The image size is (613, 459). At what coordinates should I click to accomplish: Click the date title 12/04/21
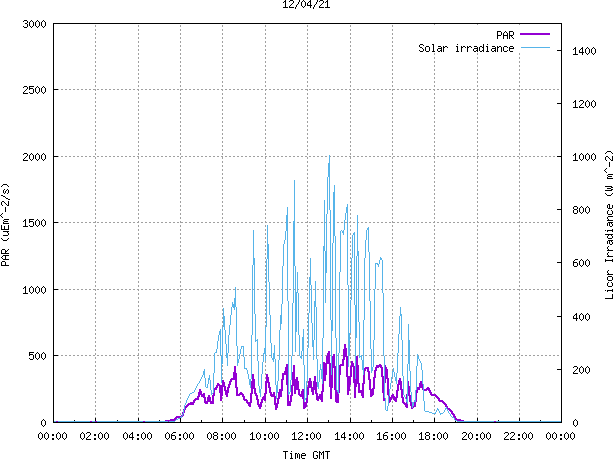pyautogui.click(x=306, y=4)
